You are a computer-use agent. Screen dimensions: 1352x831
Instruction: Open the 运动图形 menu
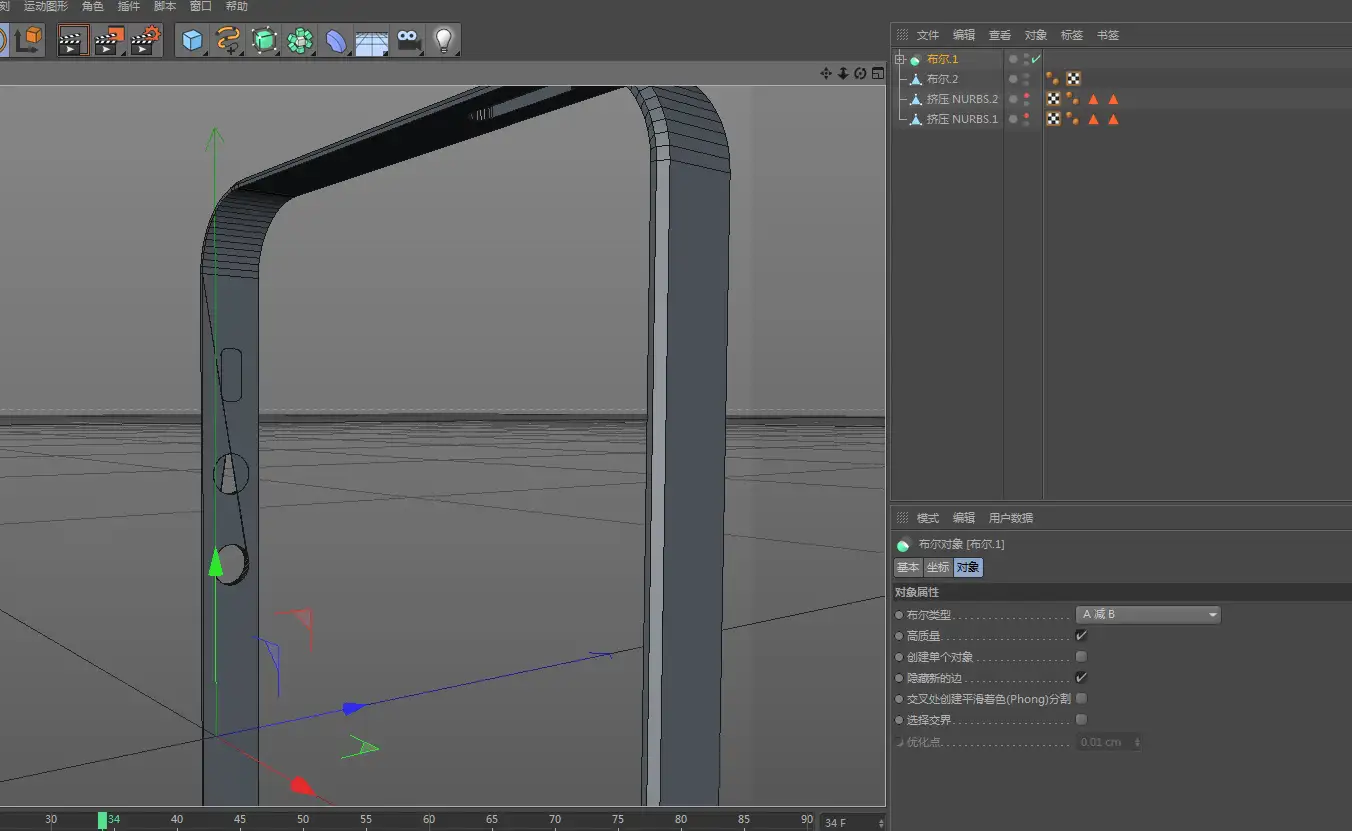[x=46, y=6]
